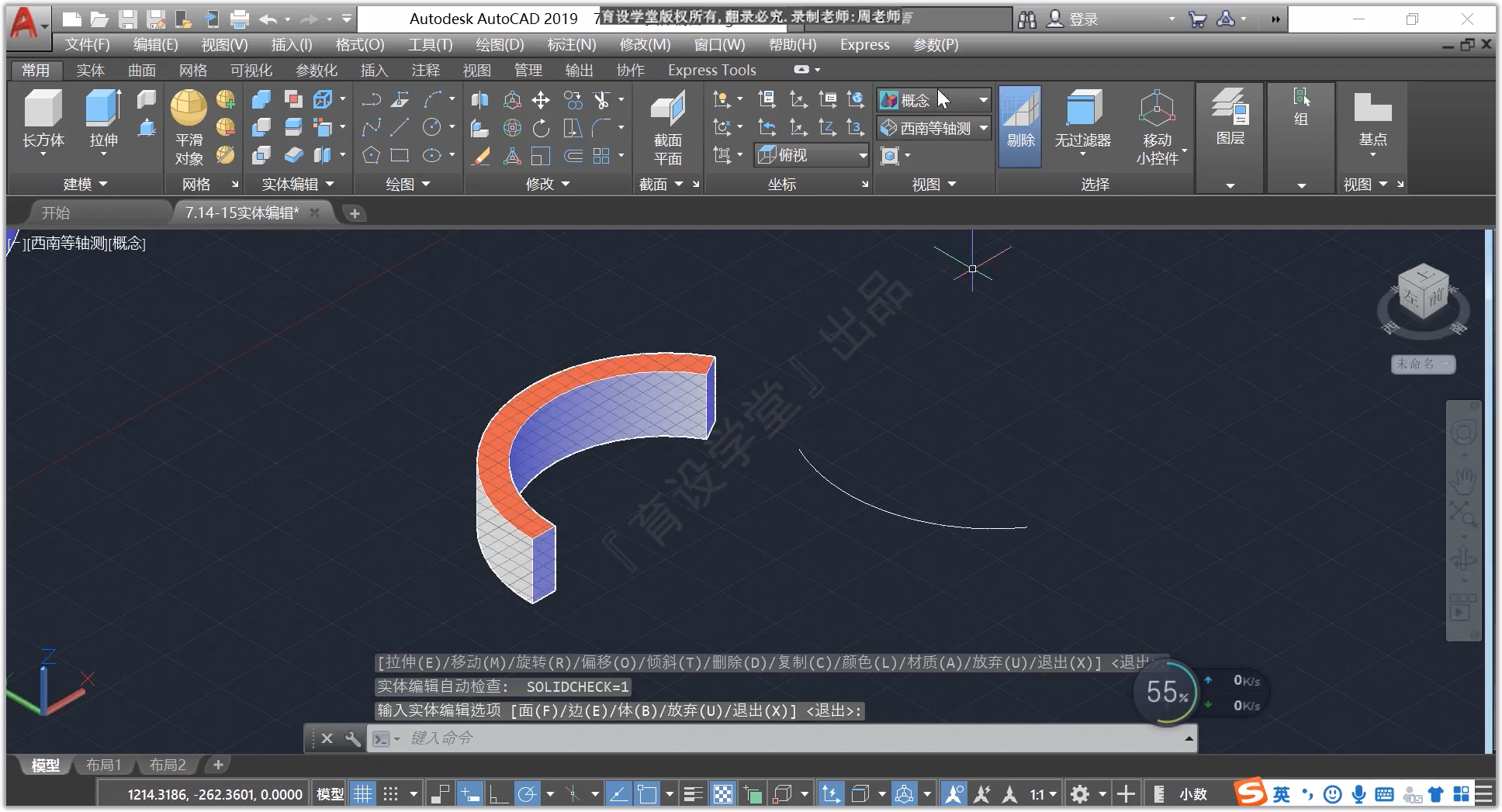1502x812 pixels.
Task: Click the Offset tool icon
Action: [x=573, y=155]
